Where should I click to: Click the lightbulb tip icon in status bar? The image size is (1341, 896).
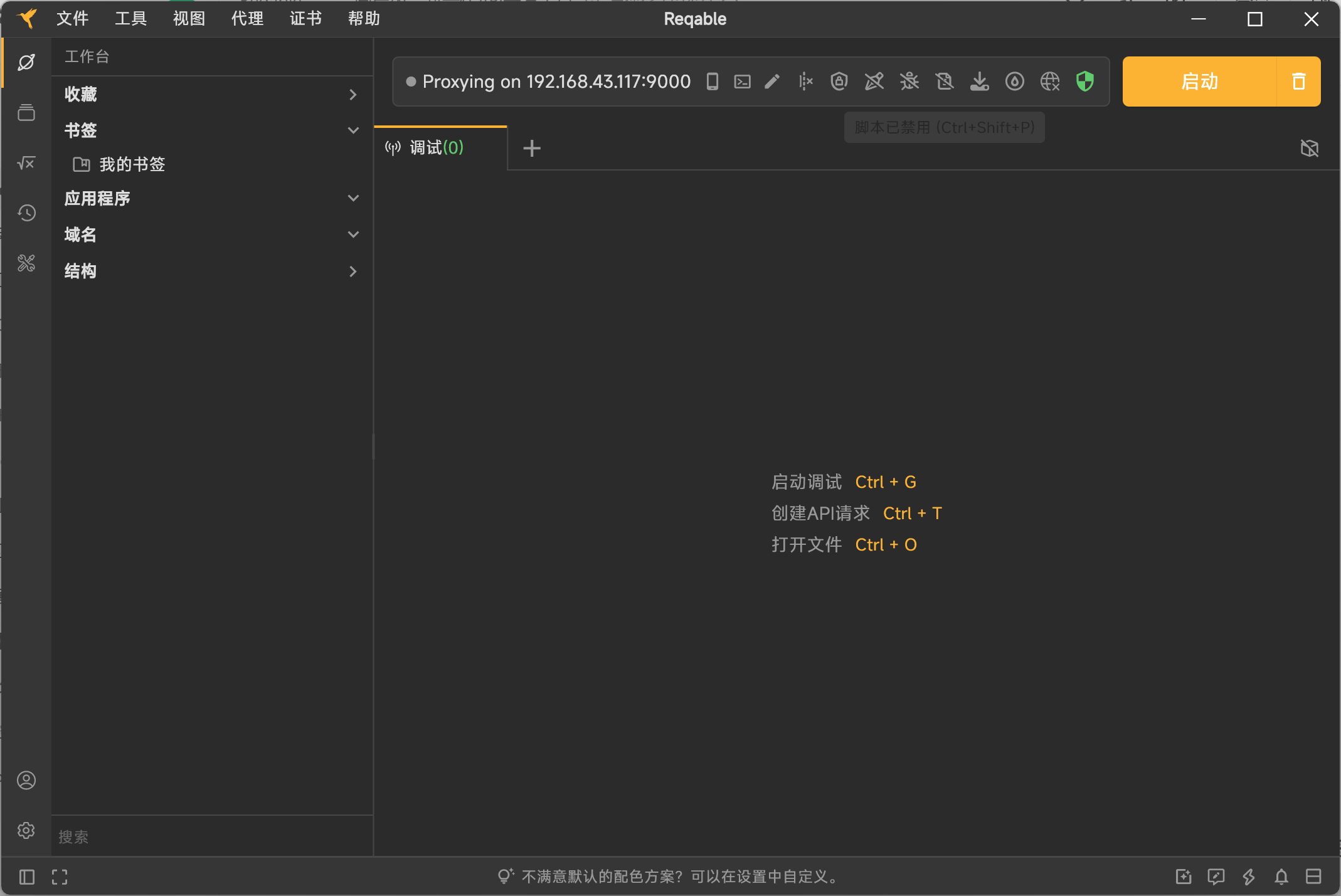(506, 876)
